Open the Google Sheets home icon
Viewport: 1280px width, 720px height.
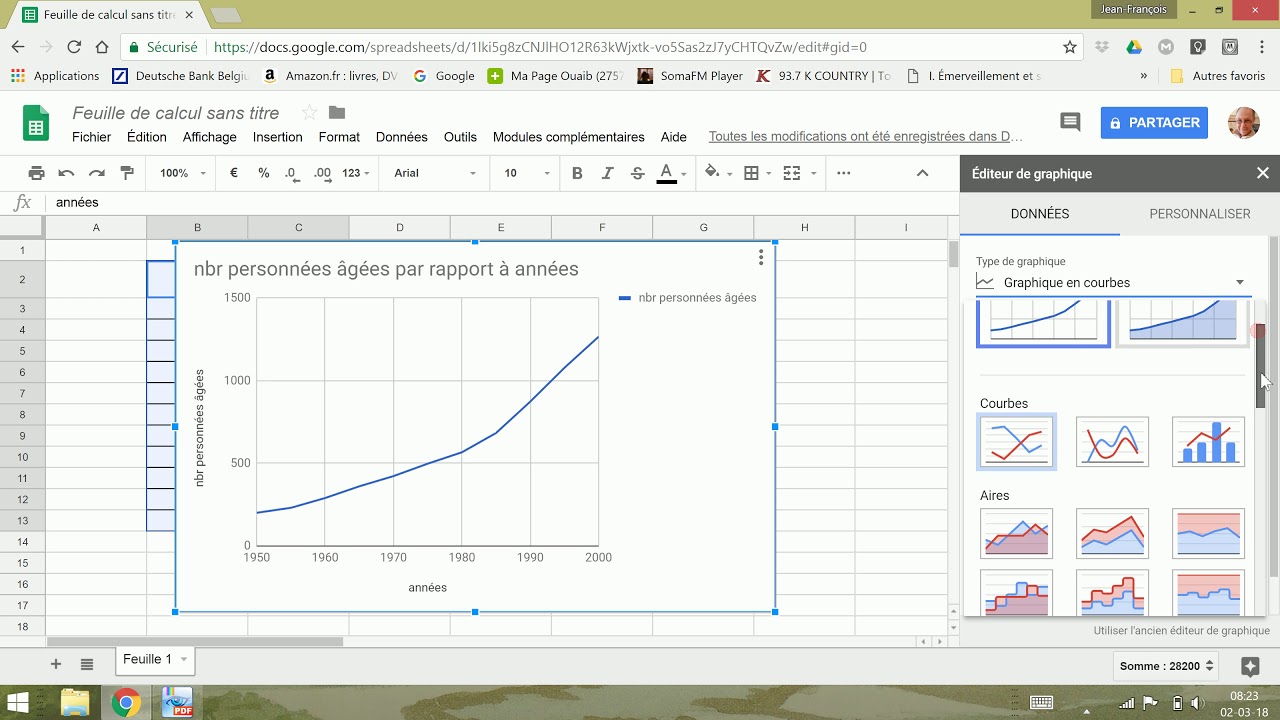pos(36,123)
